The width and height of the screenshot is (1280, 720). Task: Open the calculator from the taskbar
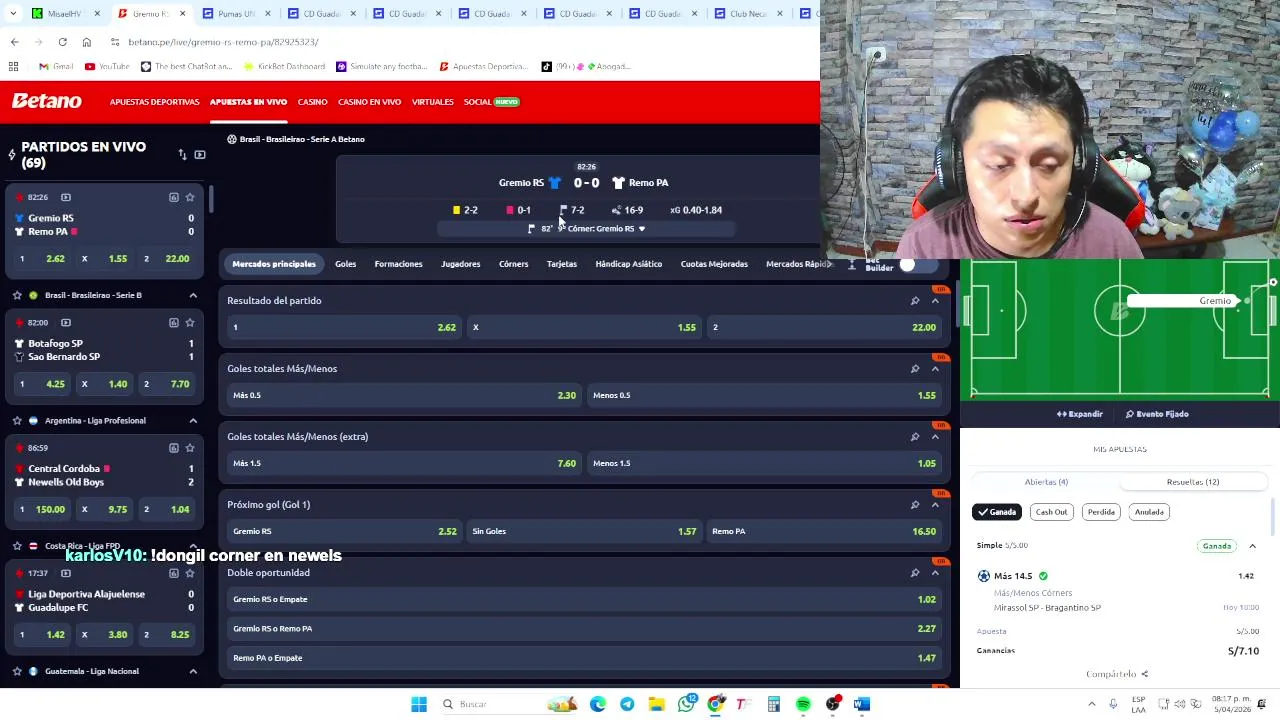click(774, 704)
